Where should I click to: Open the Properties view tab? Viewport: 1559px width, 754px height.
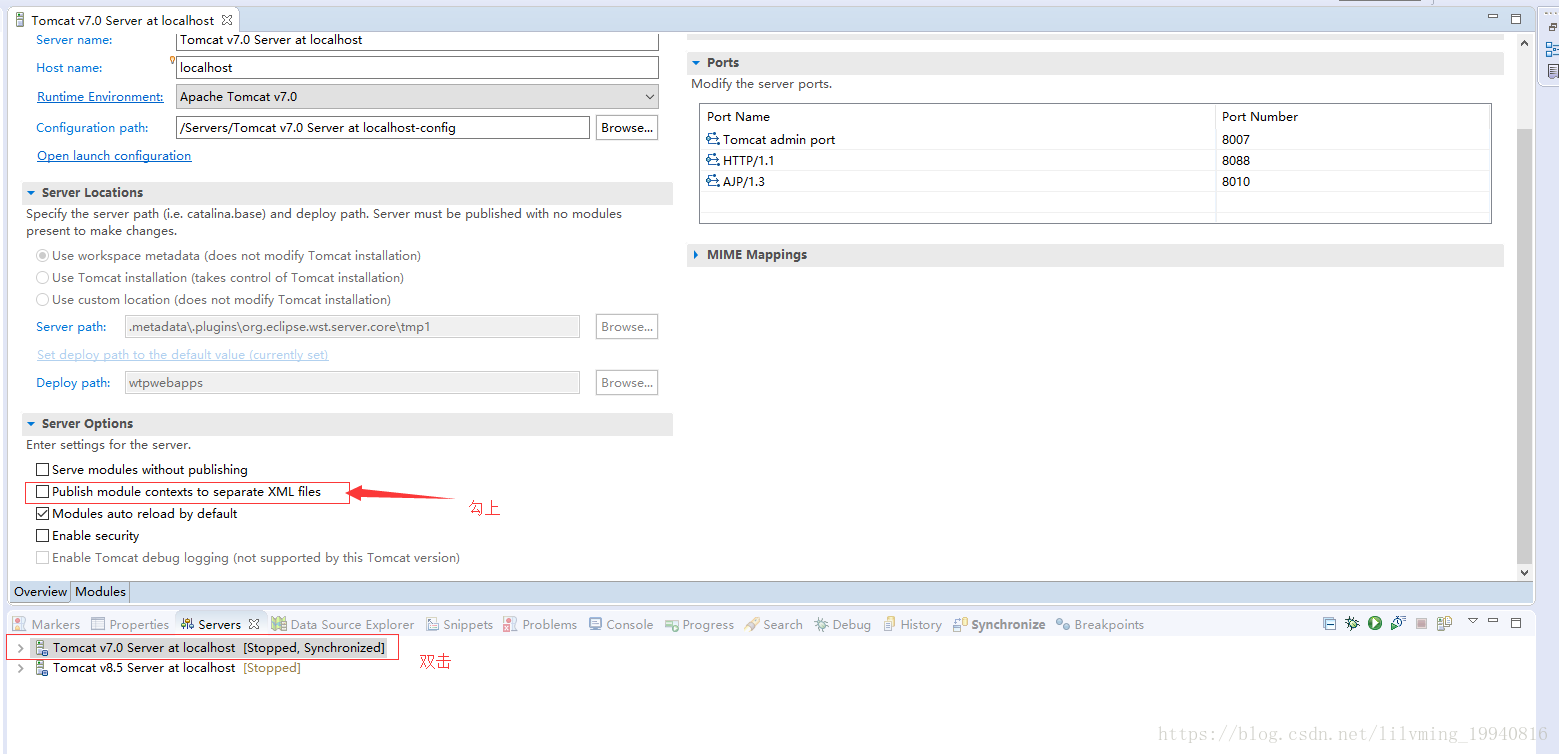pos(130,624)
